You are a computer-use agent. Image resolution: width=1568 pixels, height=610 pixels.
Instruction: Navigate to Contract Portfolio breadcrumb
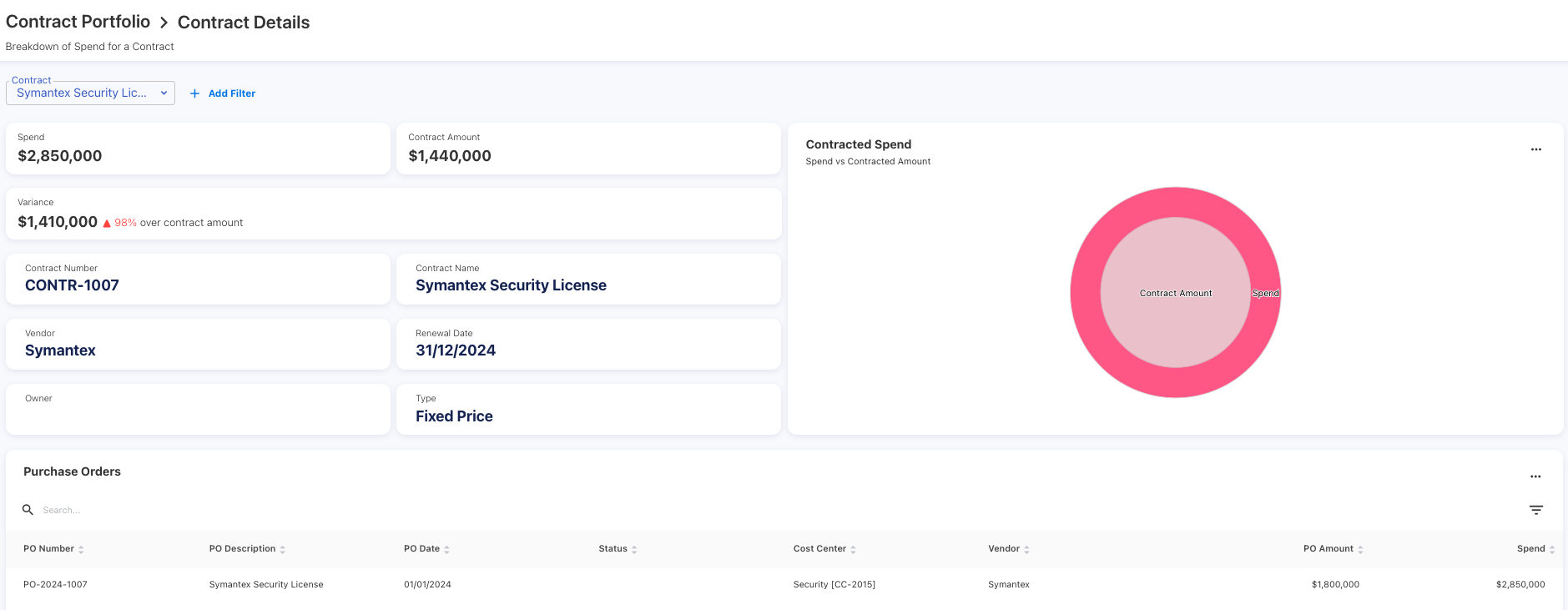(x=78, y=22)
